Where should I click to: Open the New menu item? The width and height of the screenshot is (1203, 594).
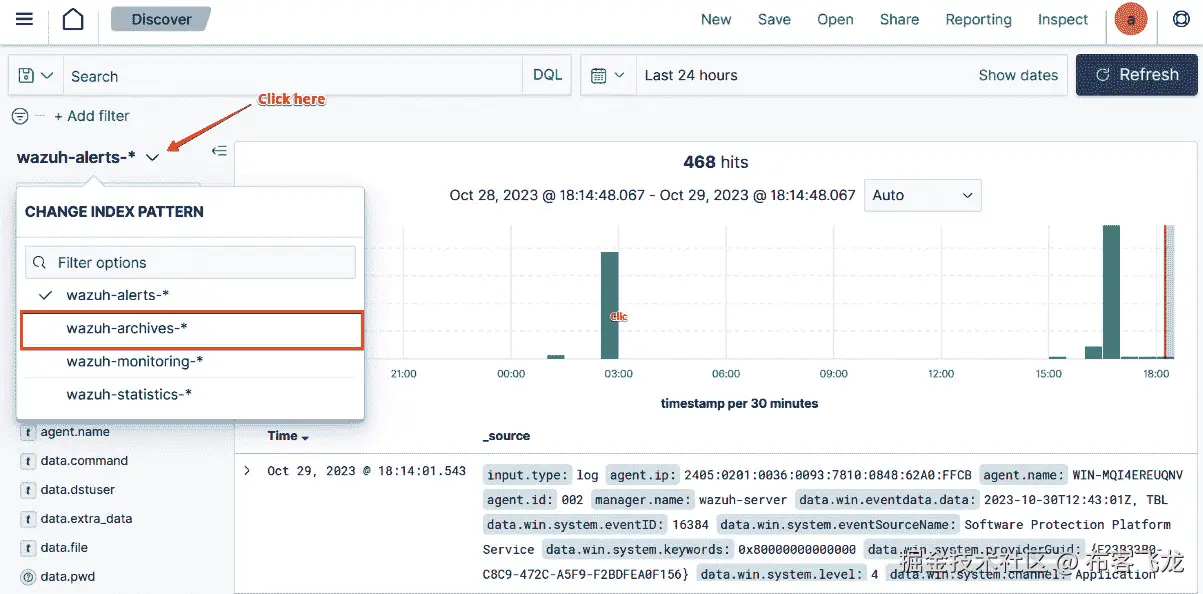tap(716, 19)
